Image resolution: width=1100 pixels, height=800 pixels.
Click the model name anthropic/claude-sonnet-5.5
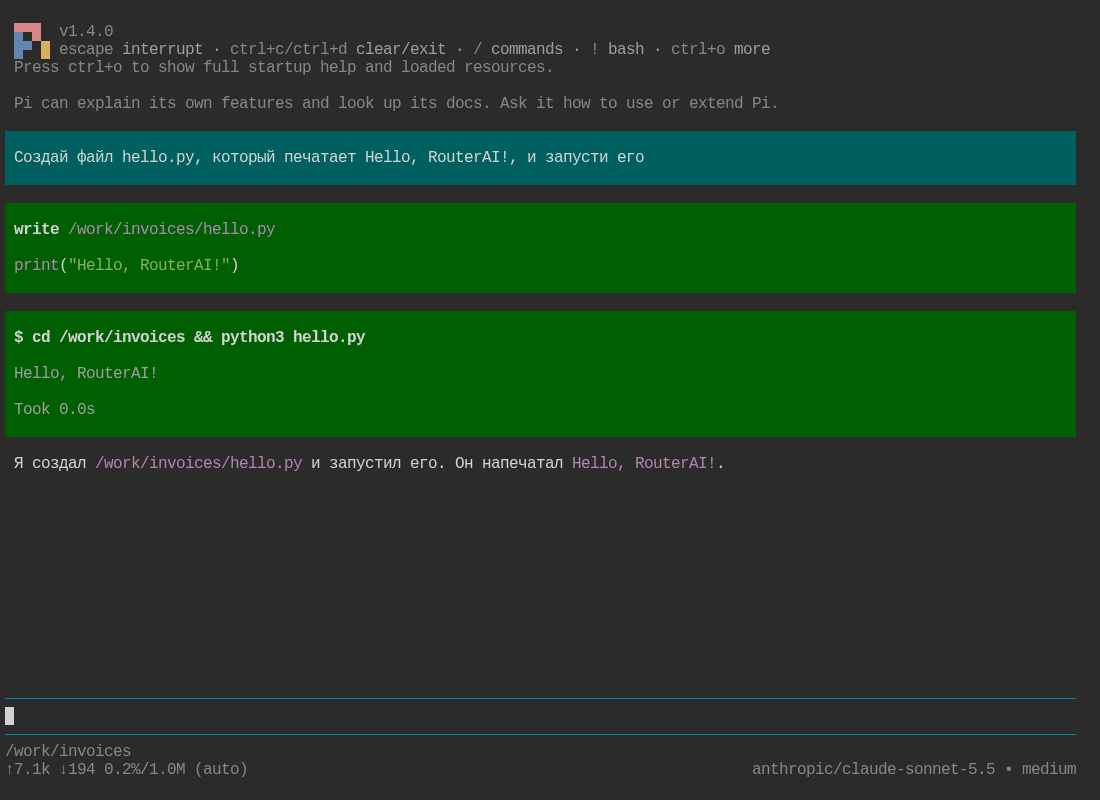pyautogui.click(x=873, y=769)
